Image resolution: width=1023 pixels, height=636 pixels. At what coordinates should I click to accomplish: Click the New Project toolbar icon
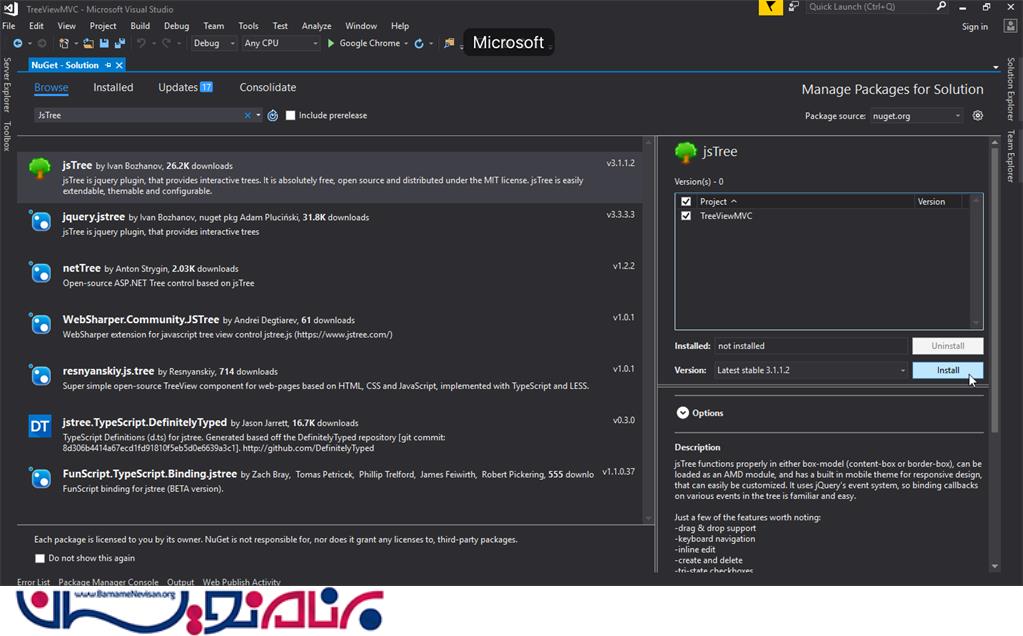click(64, 43)
